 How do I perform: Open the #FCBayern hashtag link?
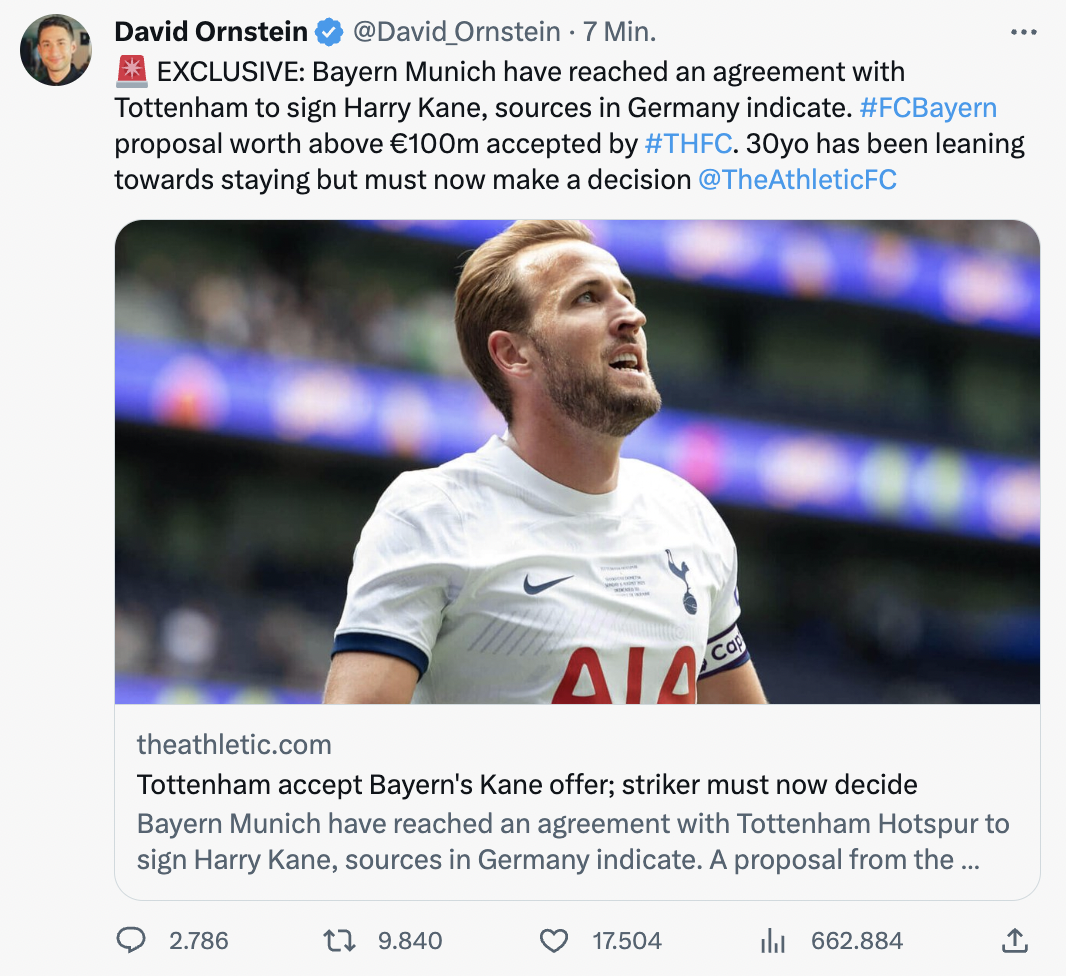[x=927, y=108]
